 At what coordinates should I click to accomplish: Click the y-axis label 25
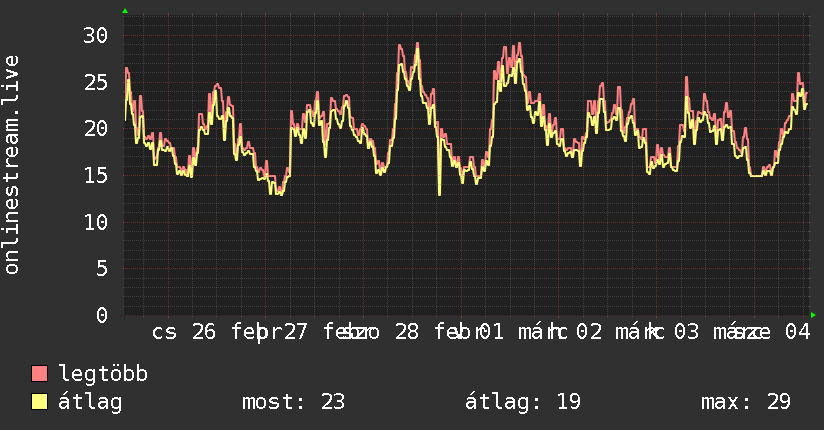point(96,83)
